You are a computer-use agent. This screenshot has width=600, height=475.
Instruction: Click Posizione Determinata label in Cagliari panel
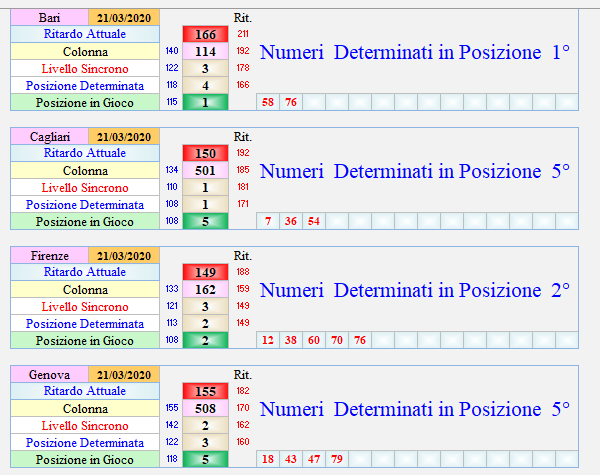coord(85,205)
